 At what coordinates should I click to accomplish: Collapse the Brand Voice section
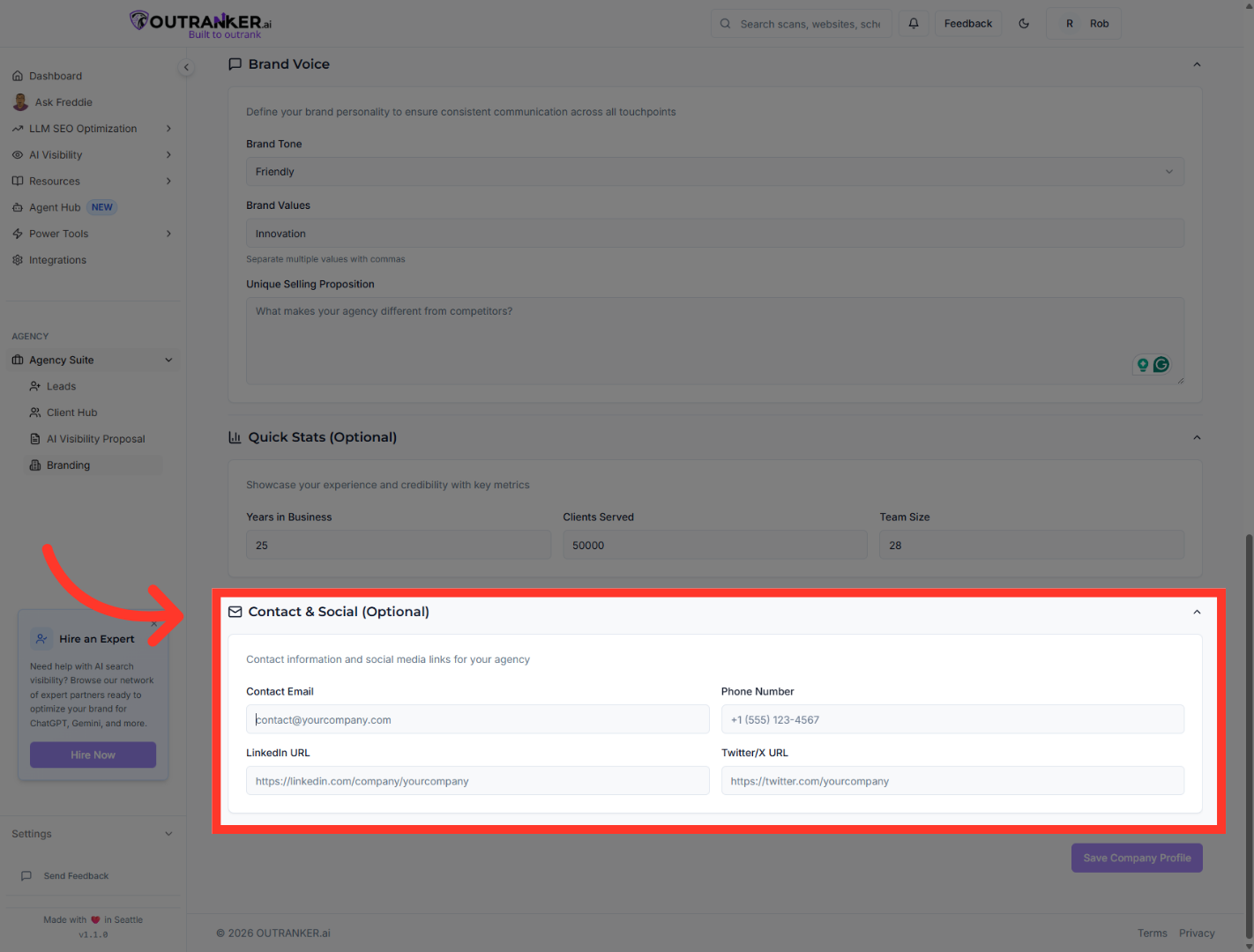click(1197, 63)
